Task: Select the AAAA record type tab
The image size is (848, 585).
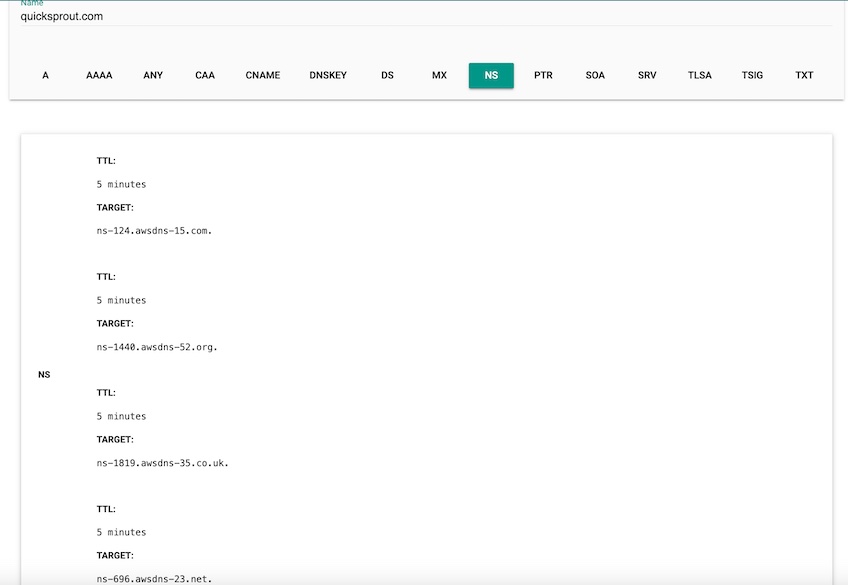Action: pyautogui.click(x=99, y=76)
